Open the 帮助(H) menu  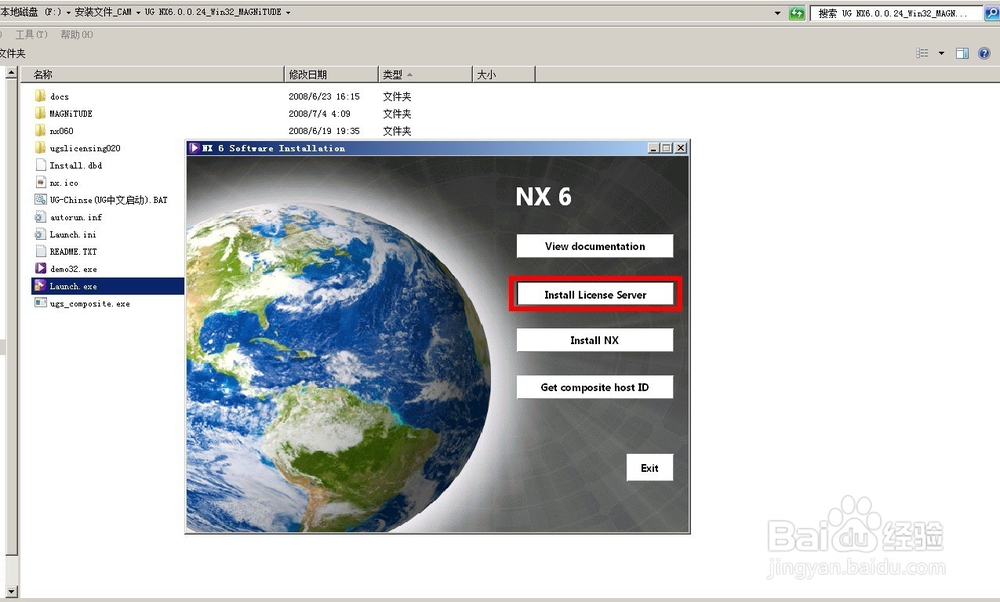coord(77,34)
